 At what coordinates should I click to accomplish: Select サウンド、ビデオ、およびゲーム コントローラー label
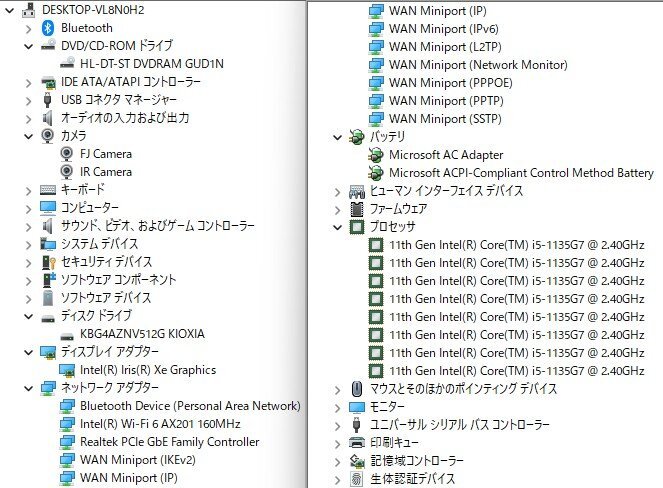click(x=158, y=226)
